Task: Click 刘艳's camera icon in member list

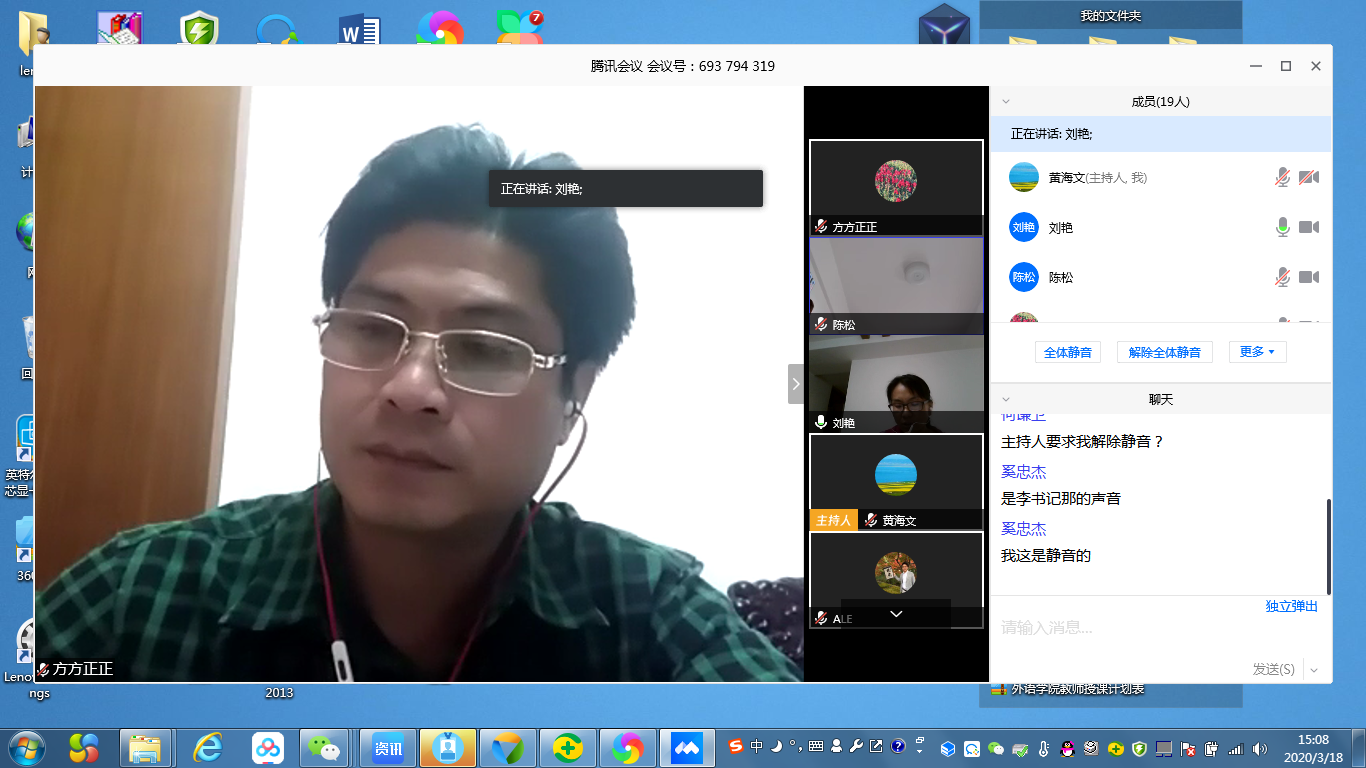Action: pyautogui.click(x=1308, y=228)
